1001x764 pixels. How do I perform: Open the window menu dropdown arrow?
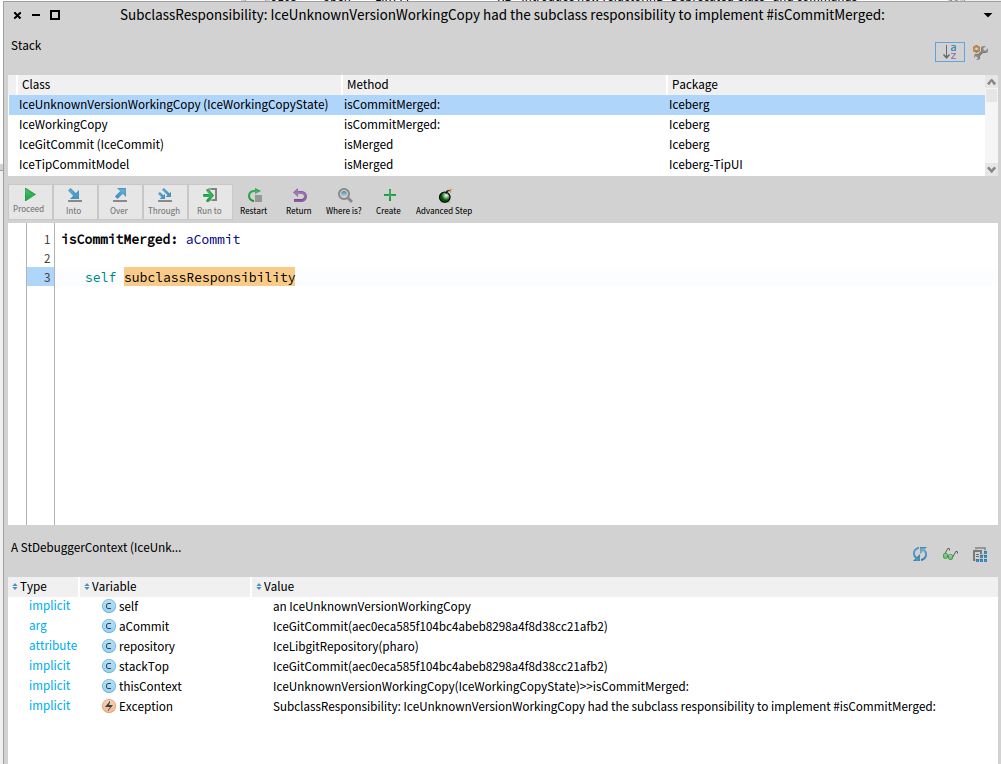coord(987,15)
